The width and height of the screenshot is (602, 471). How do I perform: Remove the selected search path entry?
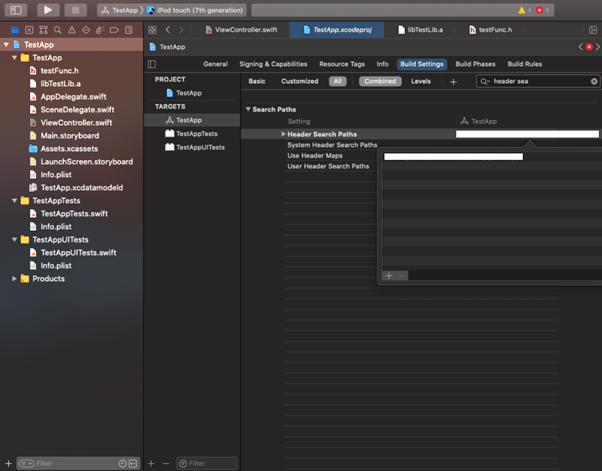pos(402,276)
